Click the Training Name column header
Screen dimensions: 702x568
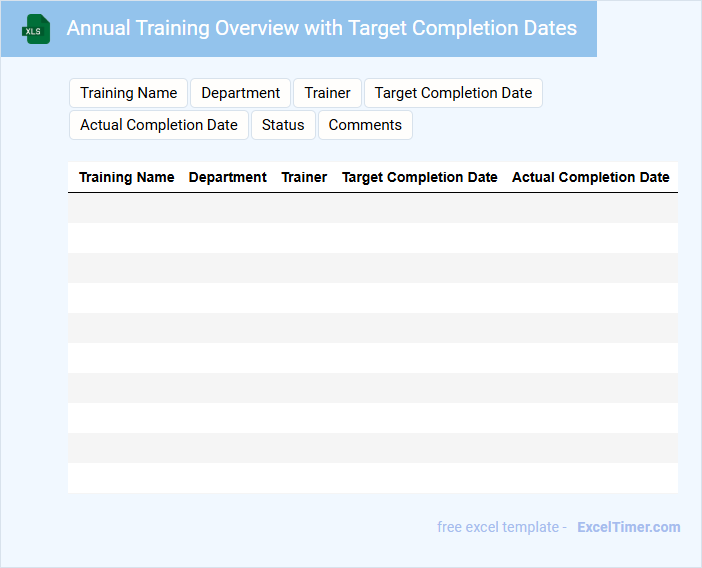(127, 177)
